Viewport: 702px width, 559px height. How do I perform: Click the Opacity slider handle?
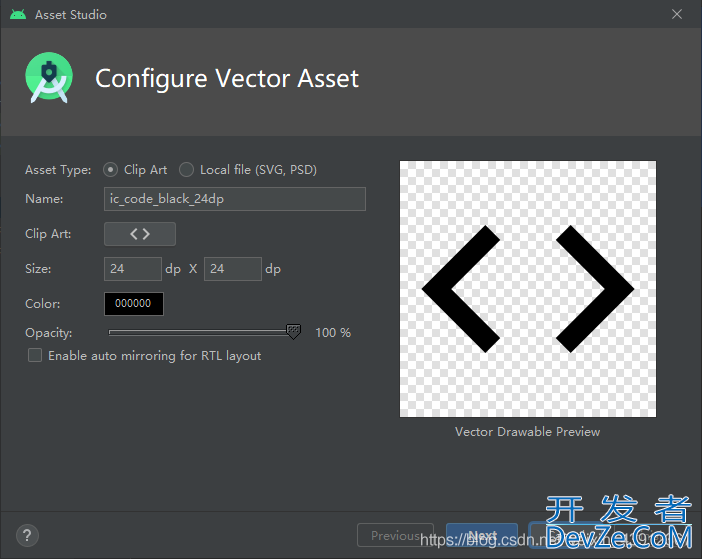tap(293, 332)
